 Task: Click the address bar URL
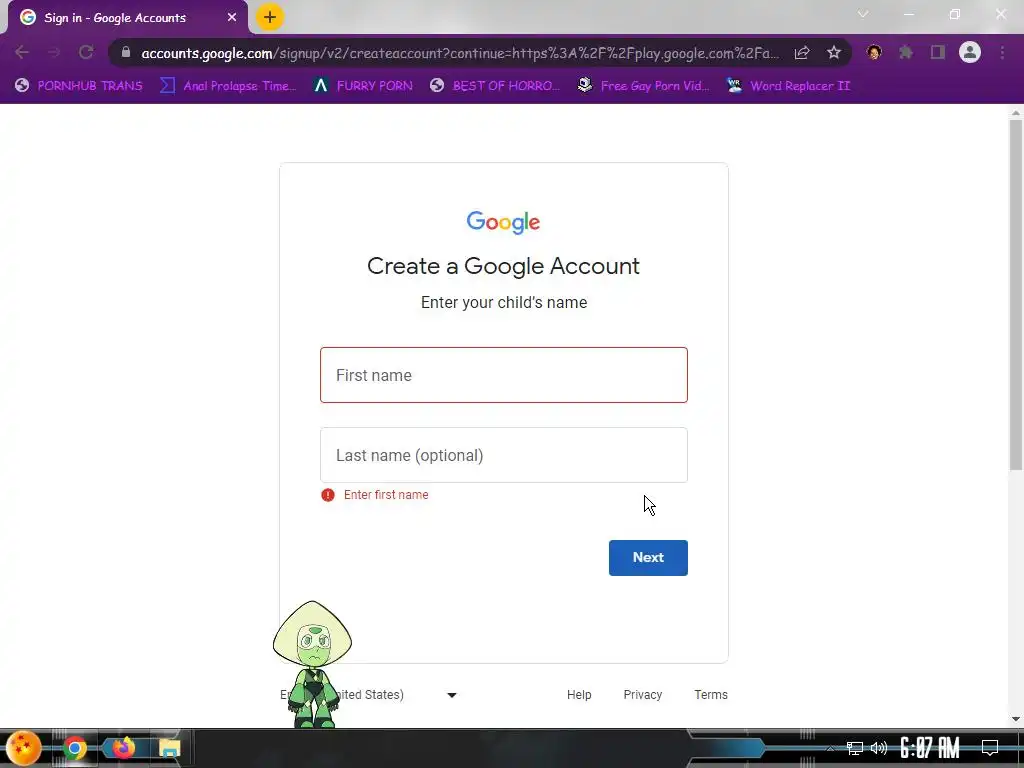460,53
